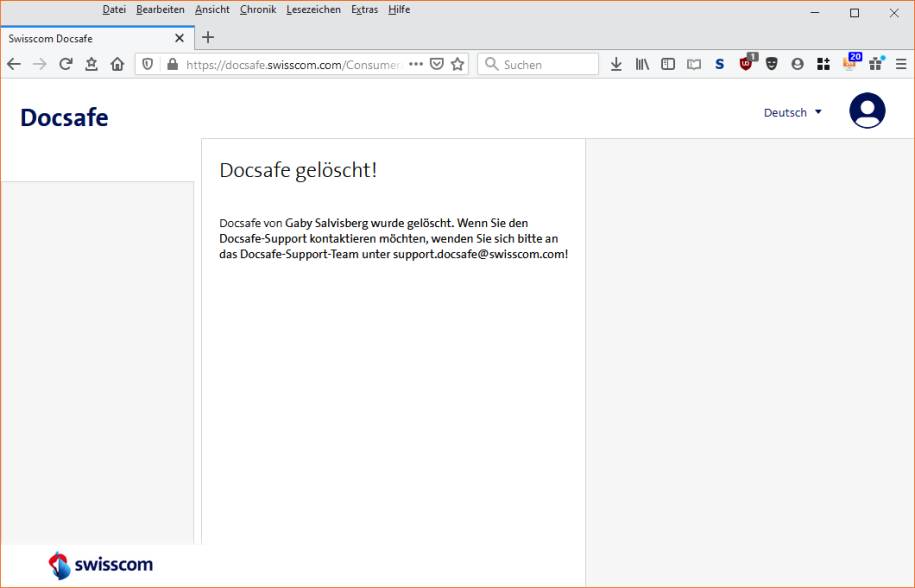Open the user profile avatar
The image size is (915, 588).
tap(867, 111)
